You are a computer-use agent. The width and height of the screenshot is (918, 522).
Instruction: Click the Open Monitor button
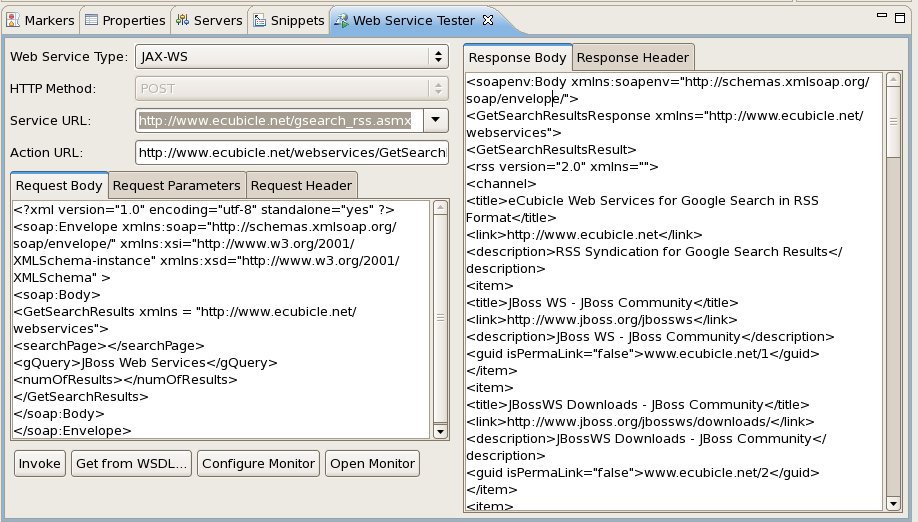(372, 463)
